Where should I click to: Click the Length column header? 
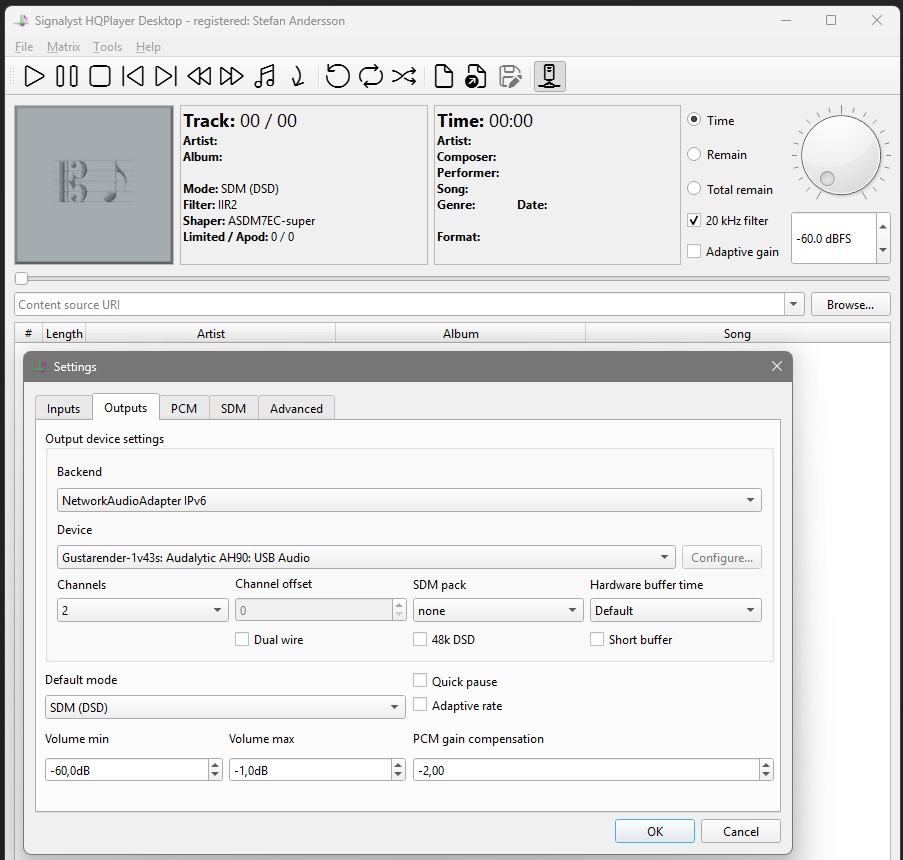coord(64,334)
